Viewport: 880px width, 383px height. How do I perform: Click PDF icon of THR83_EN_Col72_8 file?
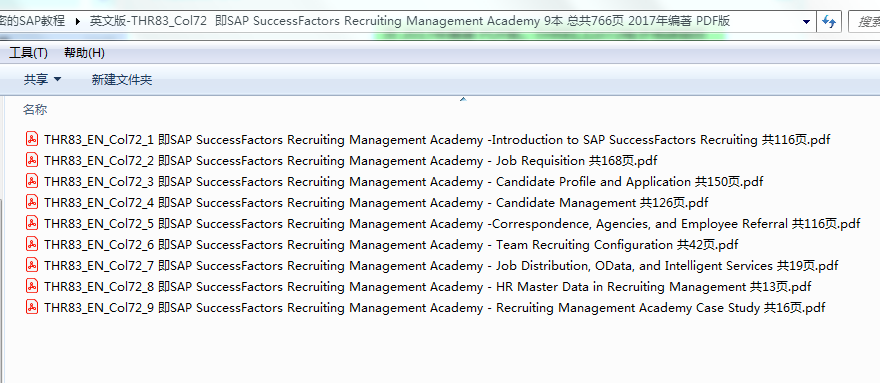pyautogui.click(x=32, y=286)
